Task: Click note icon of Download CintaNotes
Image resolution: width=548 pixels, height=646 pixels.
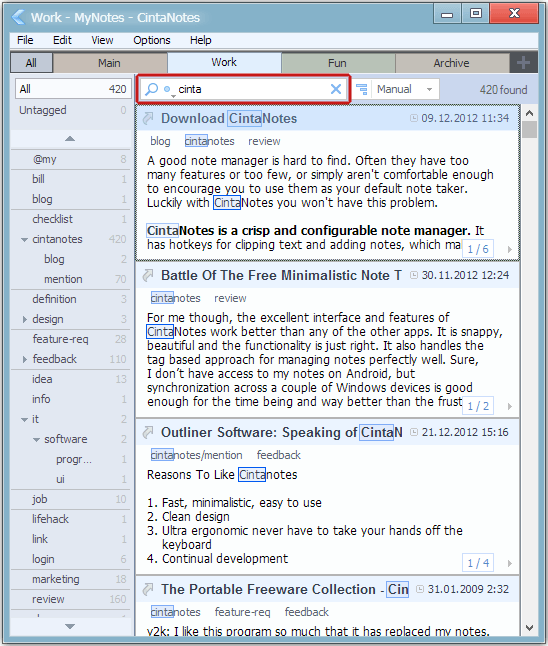Action: point(148,119)
